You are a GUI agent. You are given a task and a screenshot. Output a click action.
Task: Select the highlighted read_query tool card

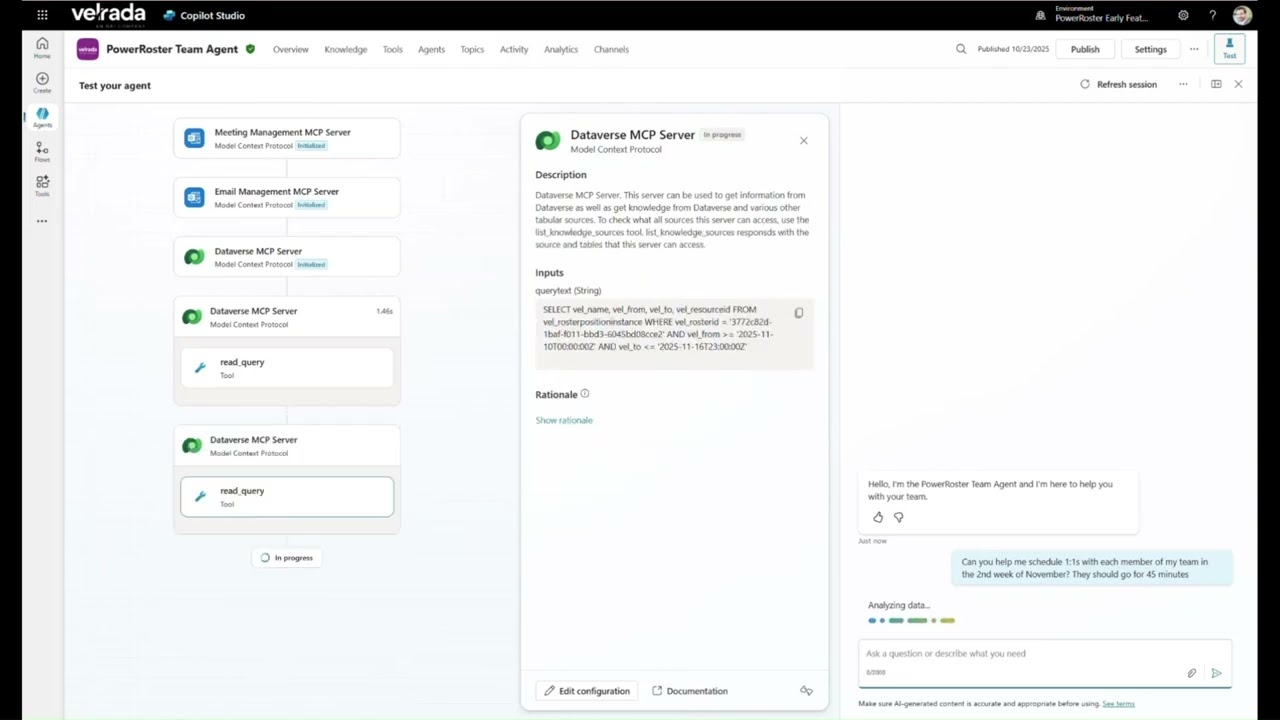[x=287, y=497]
